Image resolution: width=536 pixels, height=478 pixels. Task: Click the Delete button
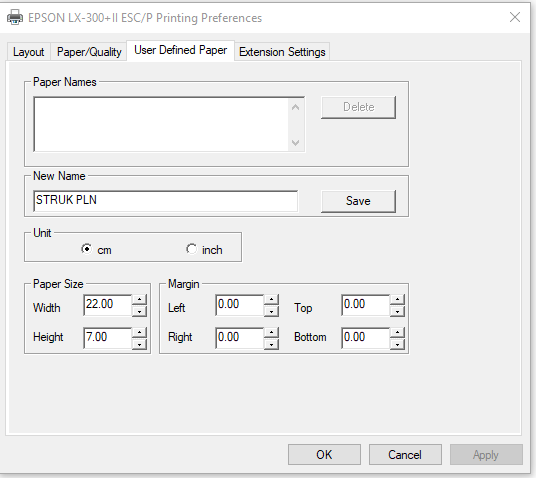[358, 107]
